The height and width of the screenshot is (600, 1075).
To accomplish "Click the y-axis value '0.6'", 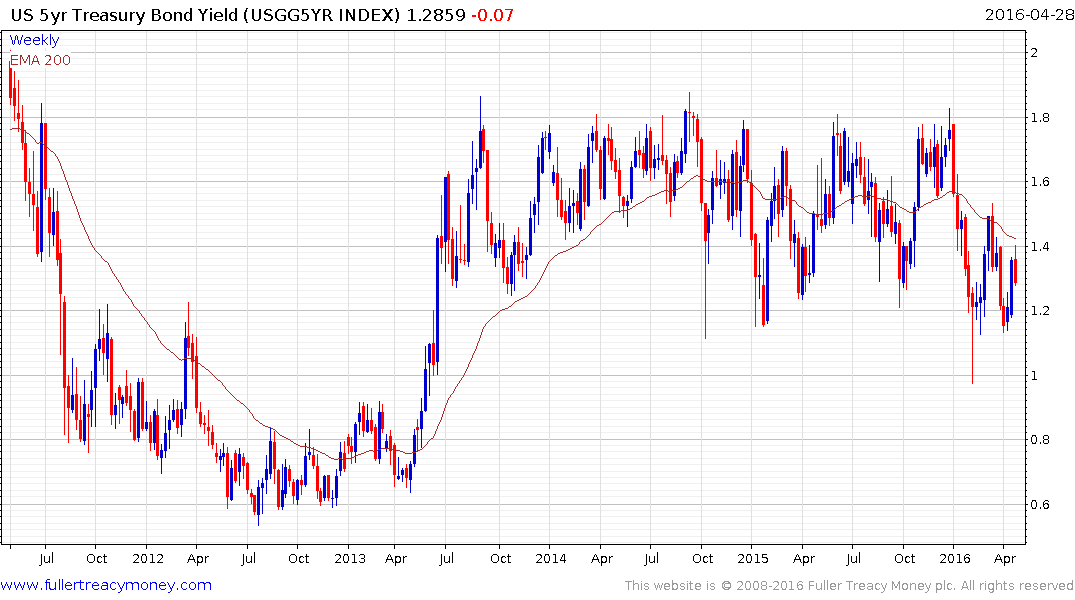I will (x=1040, y=505).
